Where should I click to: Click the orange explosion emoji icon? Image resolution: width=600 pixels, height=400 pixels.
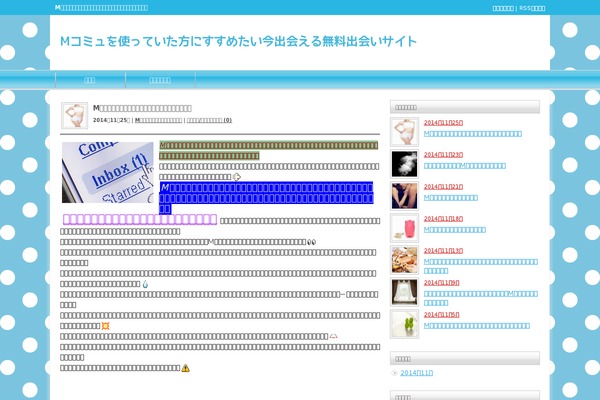105,326
